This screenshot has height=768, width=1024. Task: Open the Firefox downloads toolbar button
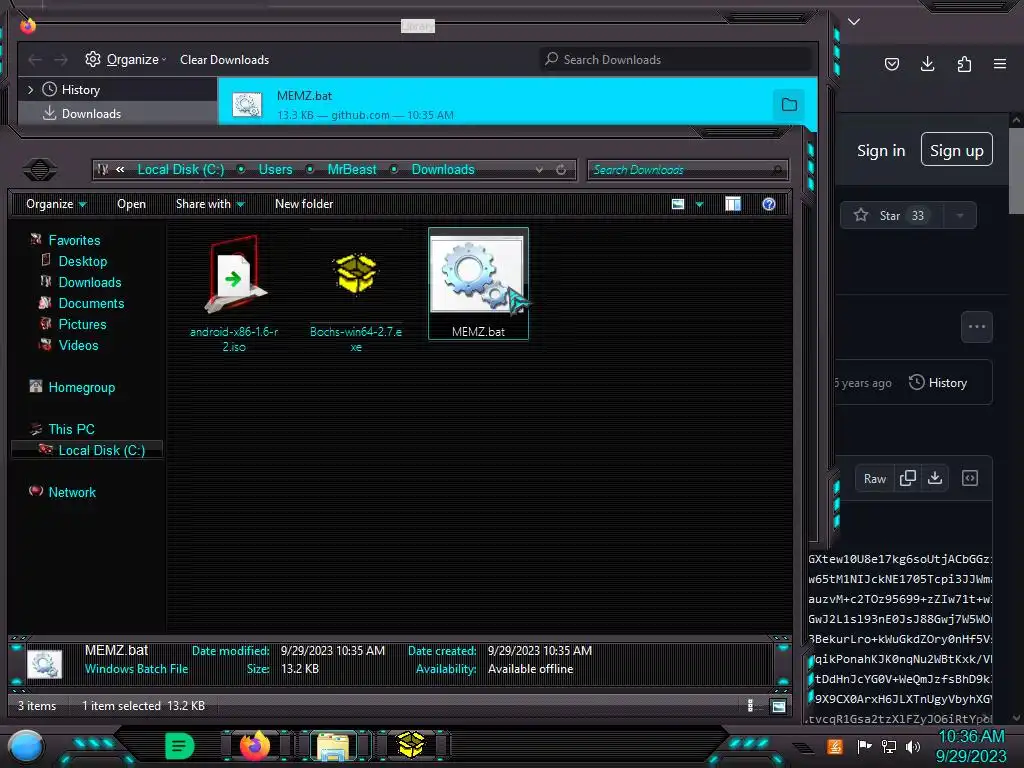point(927,64)
